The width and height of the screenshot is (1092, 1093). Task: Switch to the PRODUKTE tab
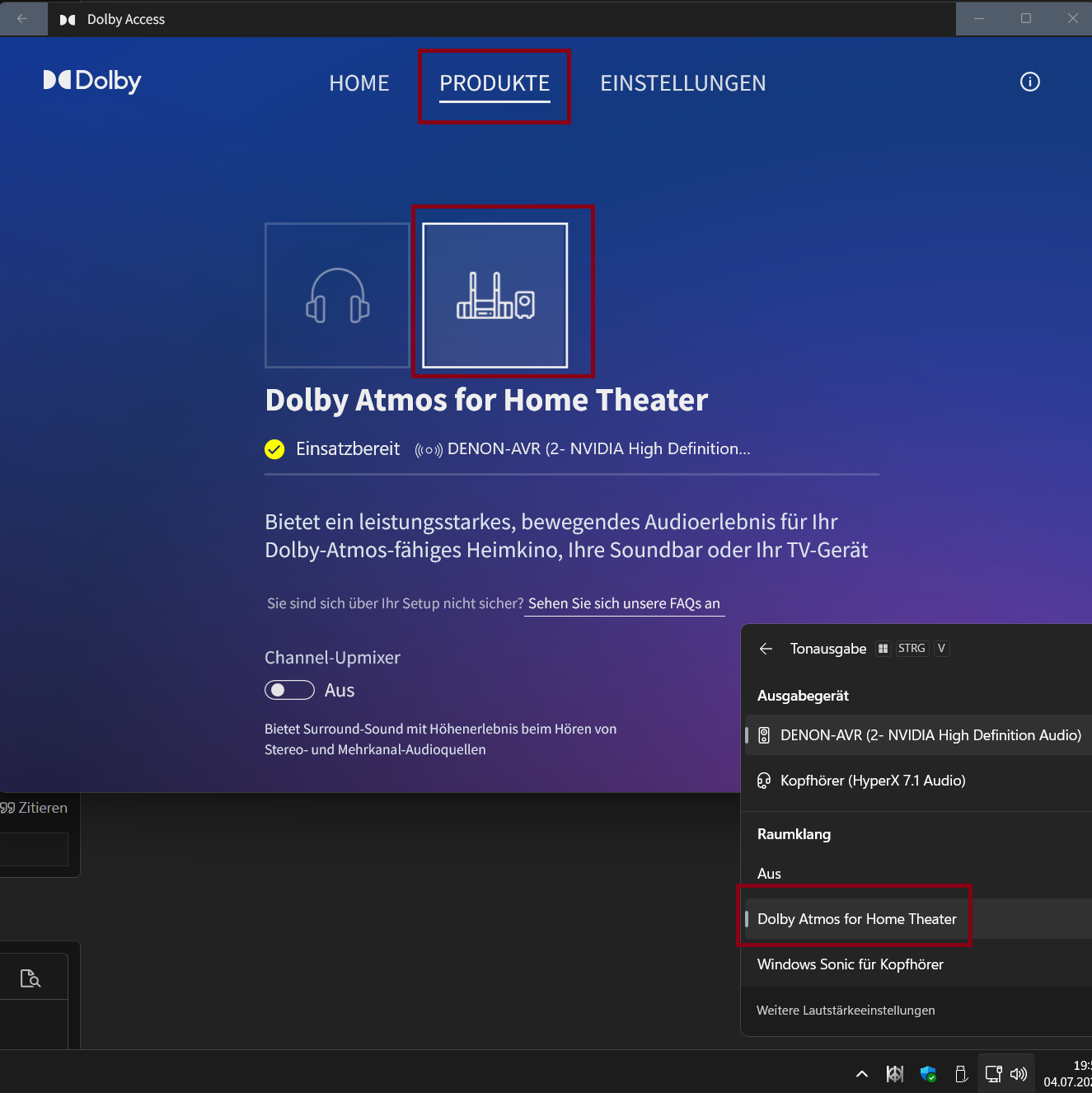point(494,83)
